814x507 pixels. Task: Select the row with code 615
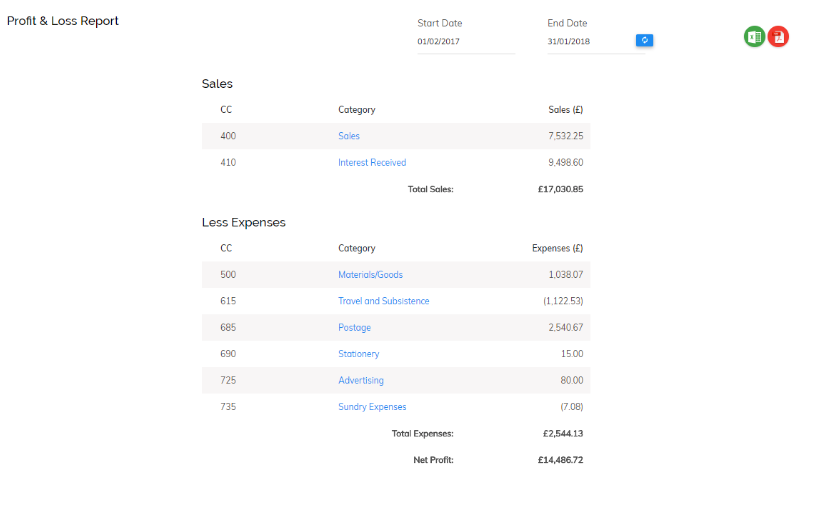coord(396,301)
